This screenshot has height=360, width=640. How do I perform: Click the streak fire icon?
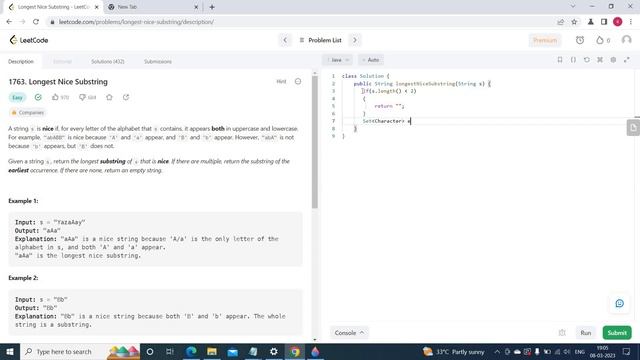click(x=600, y=40)
